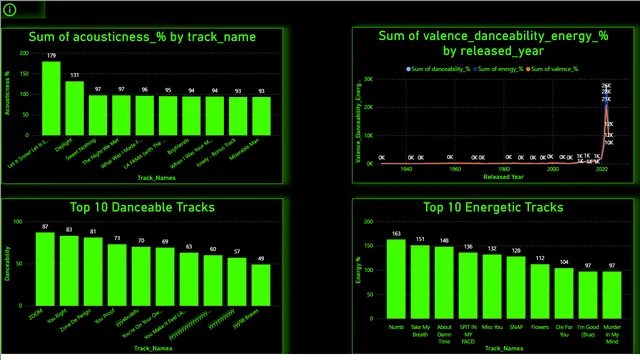The image size is (640, 360).
Task: Select the Boyfriends acousticness bar
Action: [x=191, y=116]
